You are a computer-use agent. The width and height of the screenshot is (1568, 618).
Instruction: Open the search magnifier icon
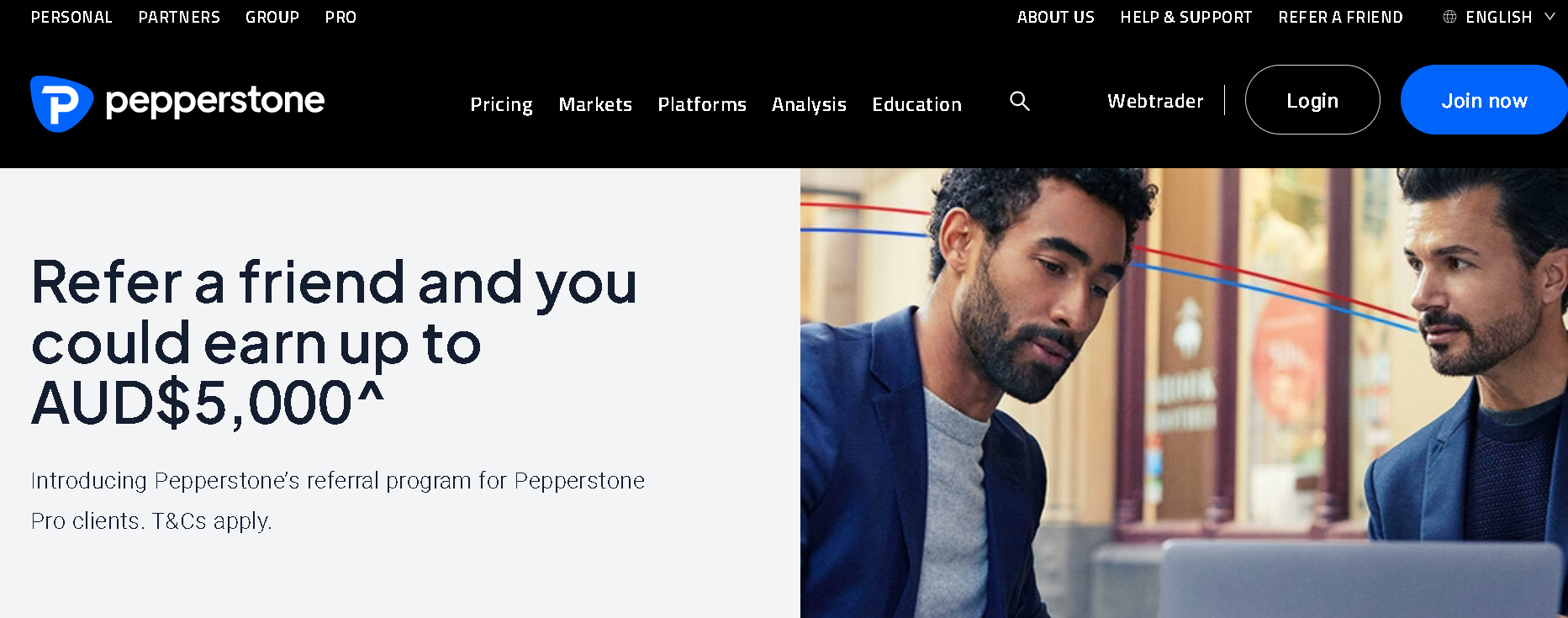point(1019,101)
